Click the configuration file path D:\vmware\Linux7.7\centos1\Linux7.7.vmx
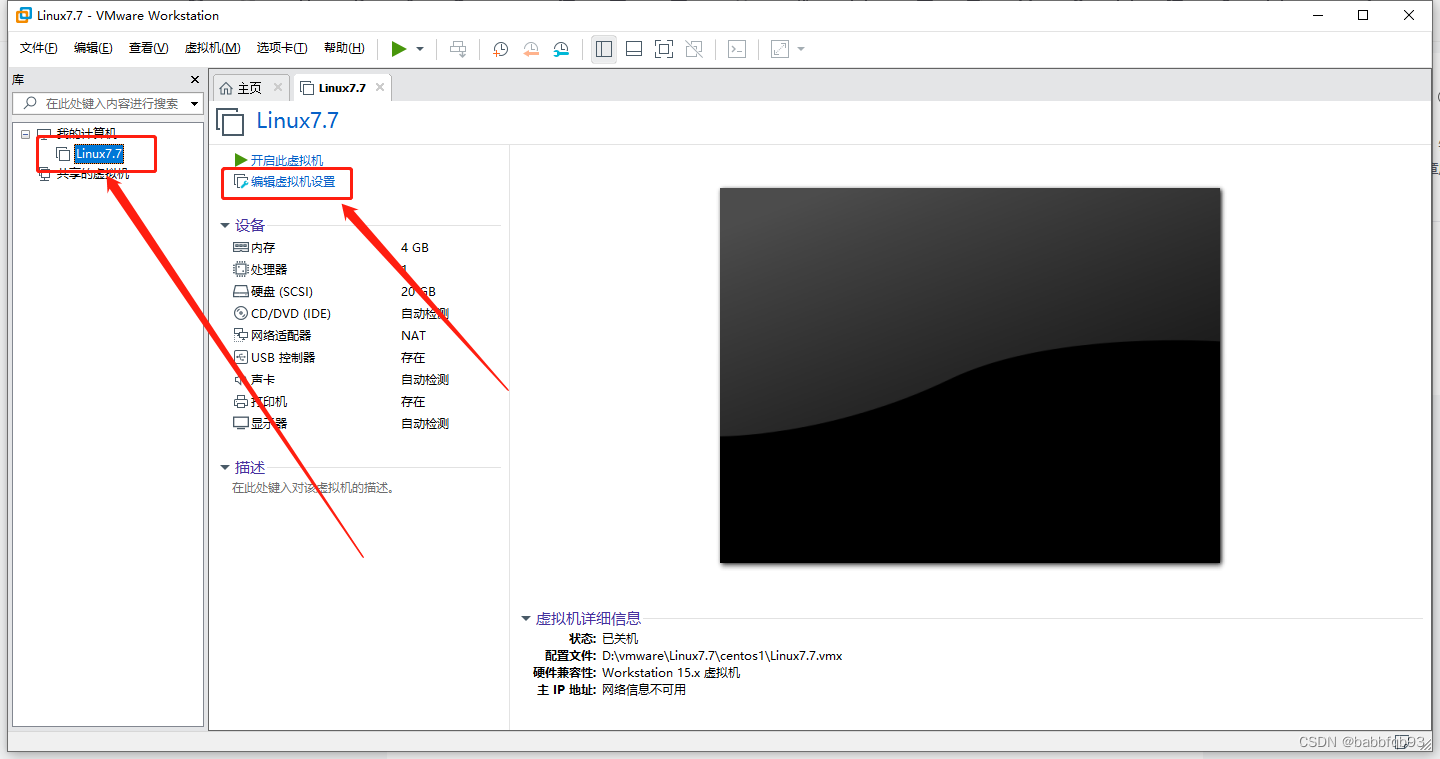 pos(722,656)
